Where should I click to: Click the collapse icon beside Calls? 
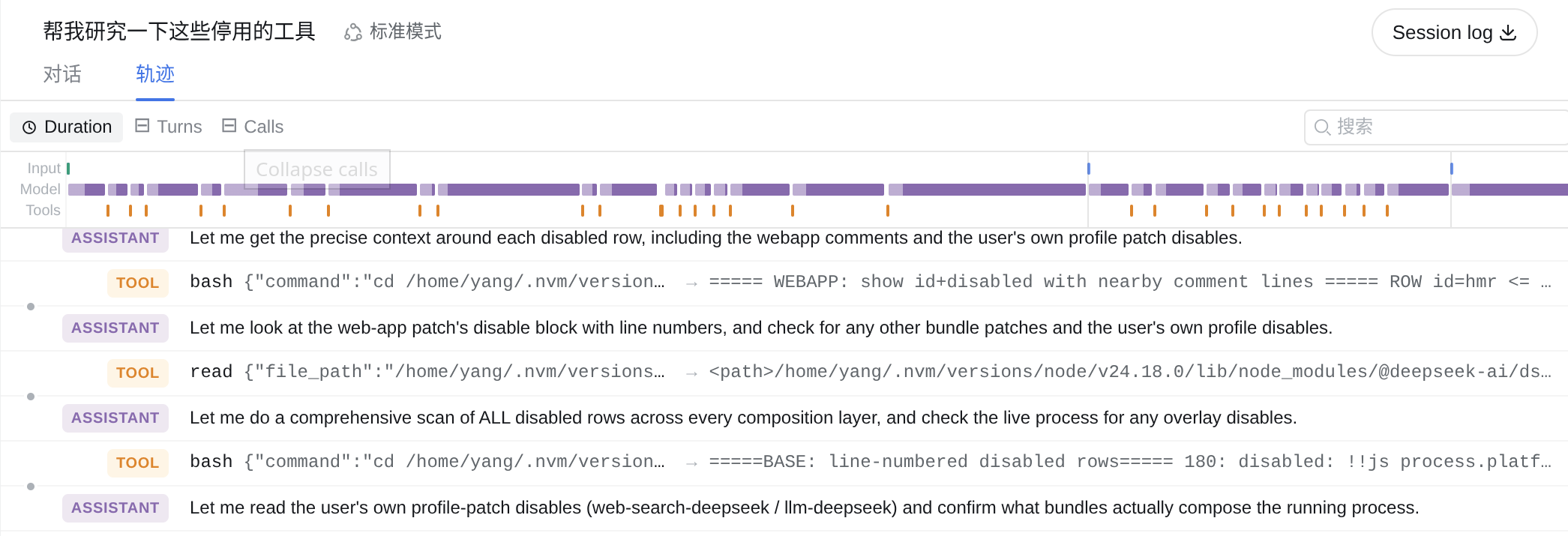229,126
